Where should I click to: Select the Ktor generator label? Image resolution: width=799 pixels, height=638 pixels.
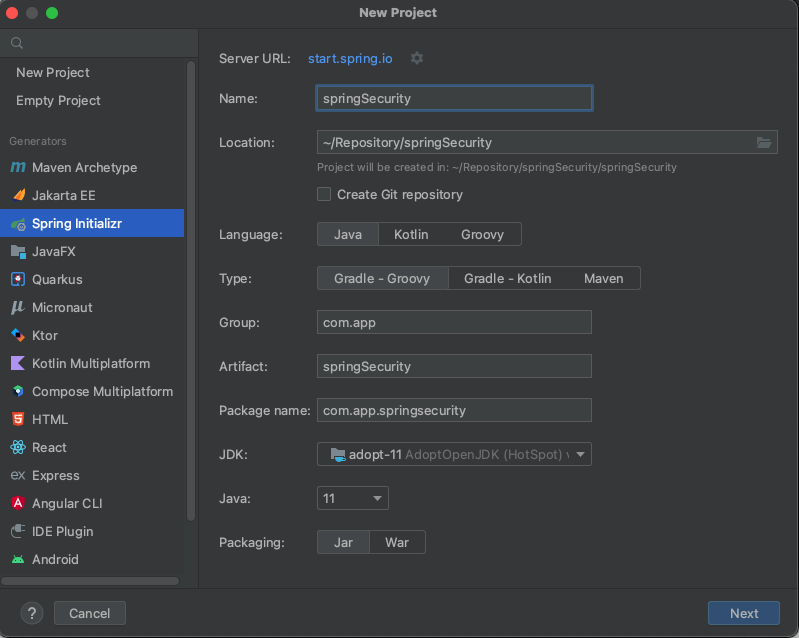(45, 335)
